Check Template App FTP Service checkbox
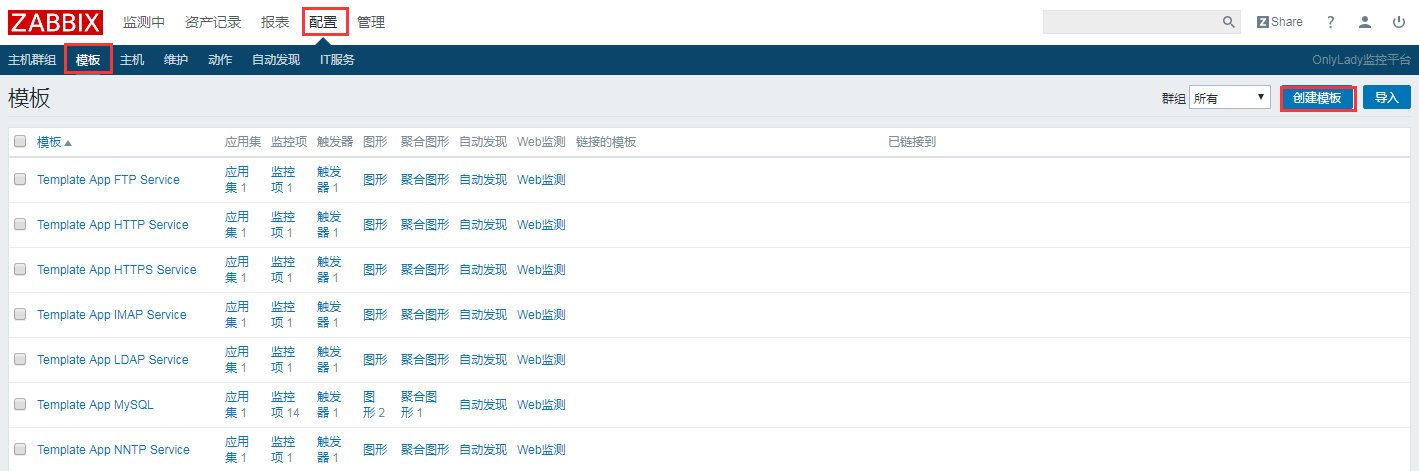1419x471 pixels. tap(20, 180)
